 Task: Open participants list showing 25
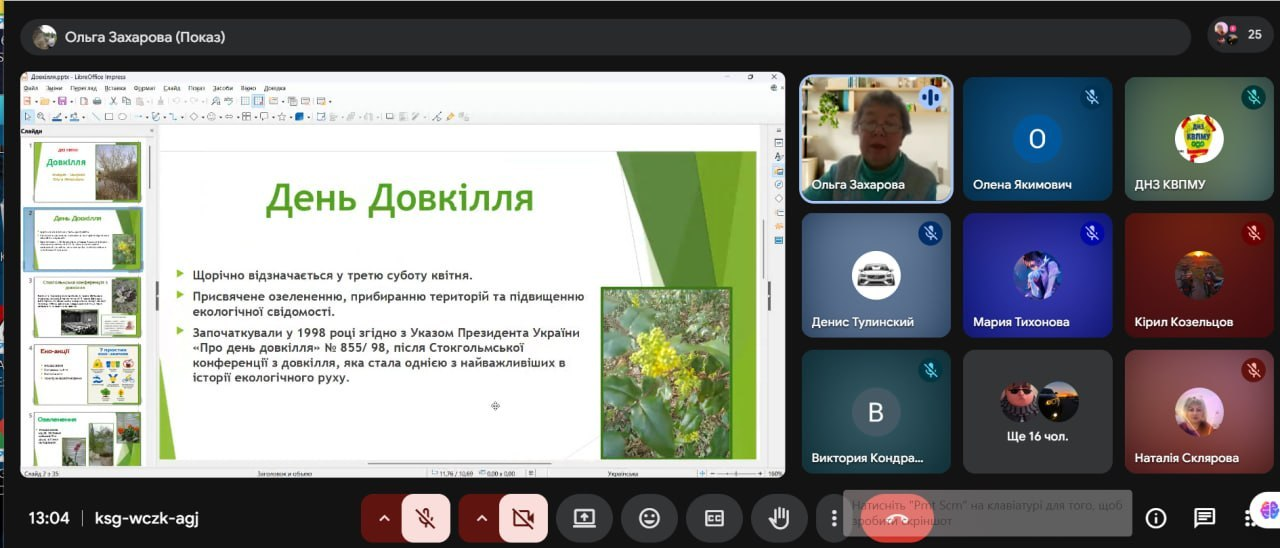(x=1239, y=35)
